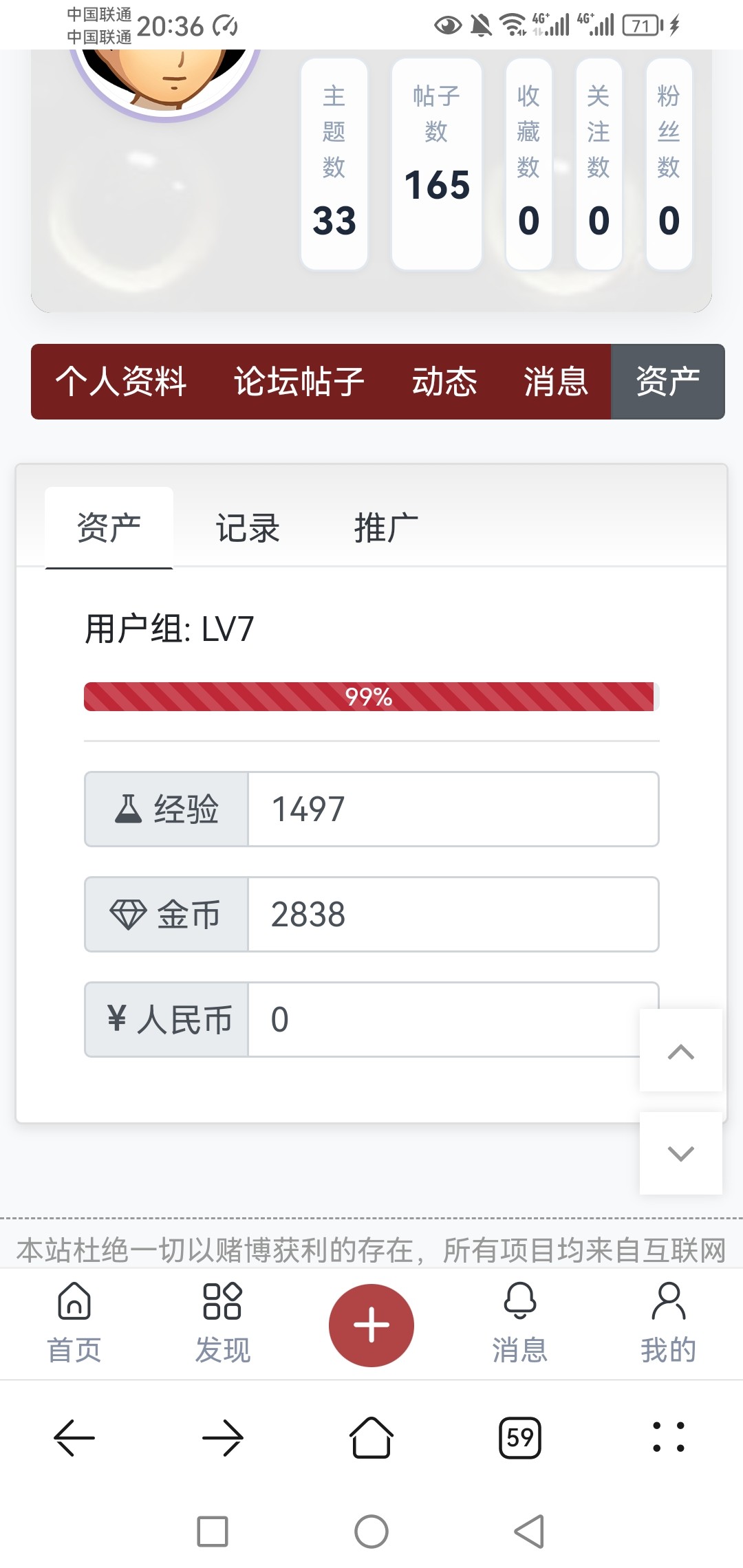
Task: Switch to 记录 tab
Action: tap(248, 528)
